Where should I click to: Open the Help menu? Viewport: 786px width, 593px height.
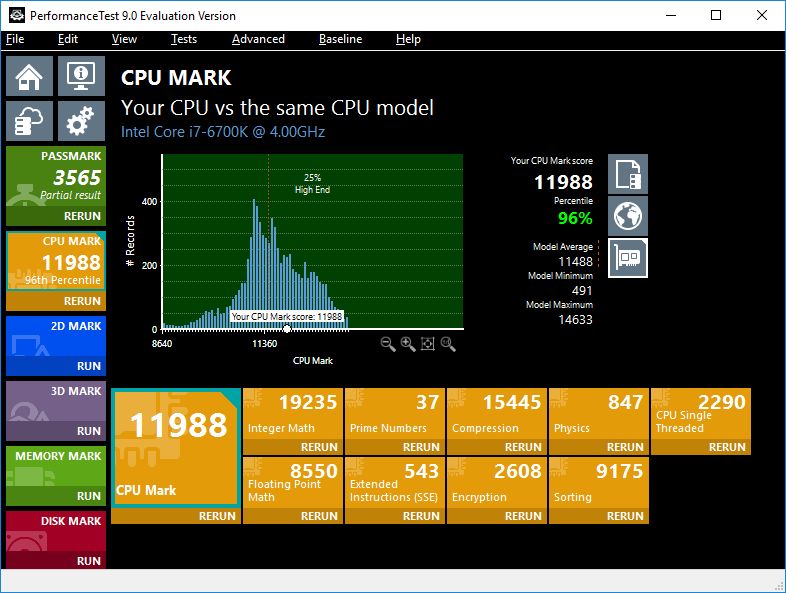(x=408, y=39)
